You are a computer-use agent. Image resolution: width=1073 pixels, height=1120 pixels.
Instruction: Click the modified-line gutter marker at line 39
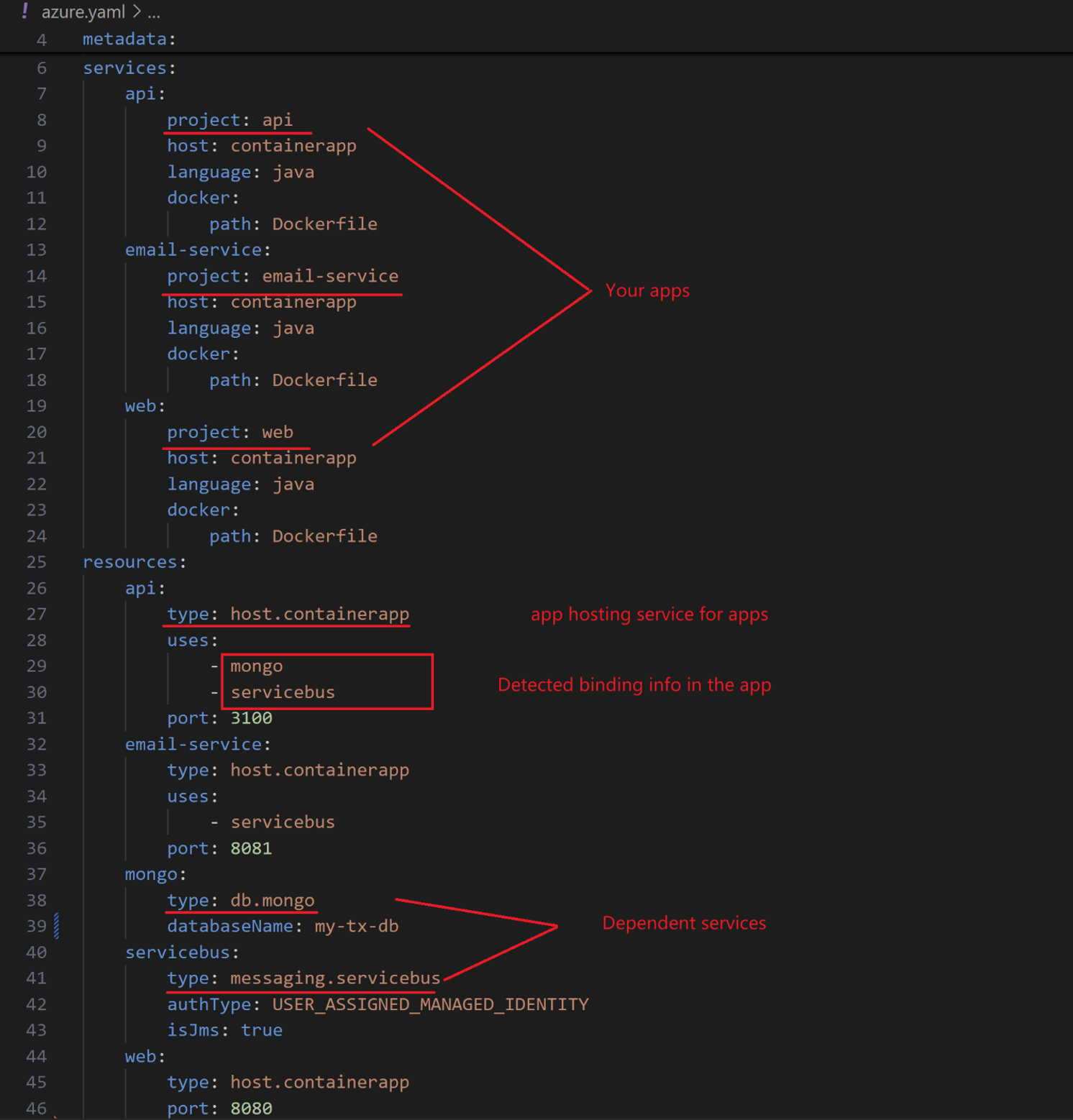[x=57, y=926]
